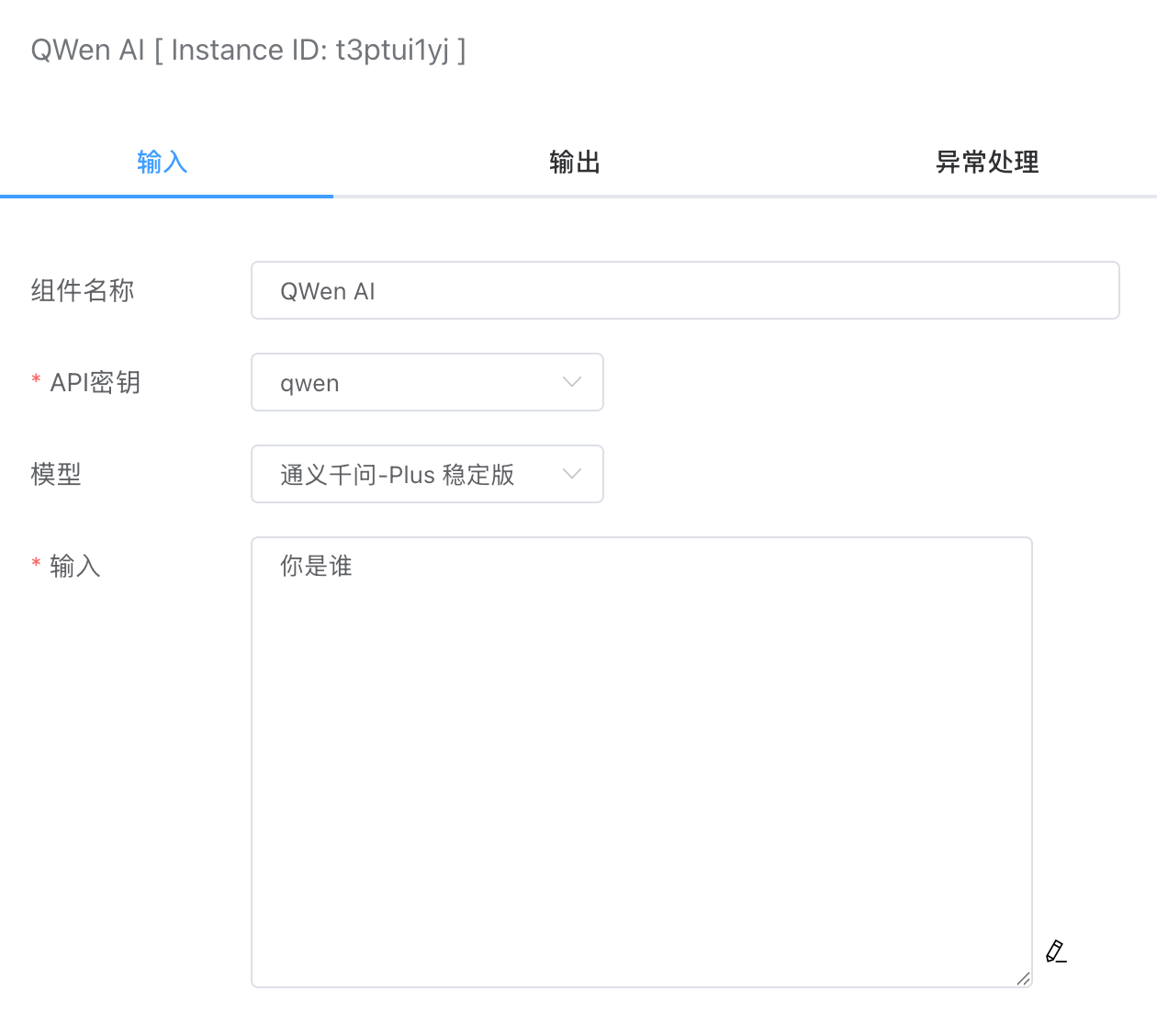
Task: Click the 组件名称 field containing QWen AI
Action: (x=685, y=290)
